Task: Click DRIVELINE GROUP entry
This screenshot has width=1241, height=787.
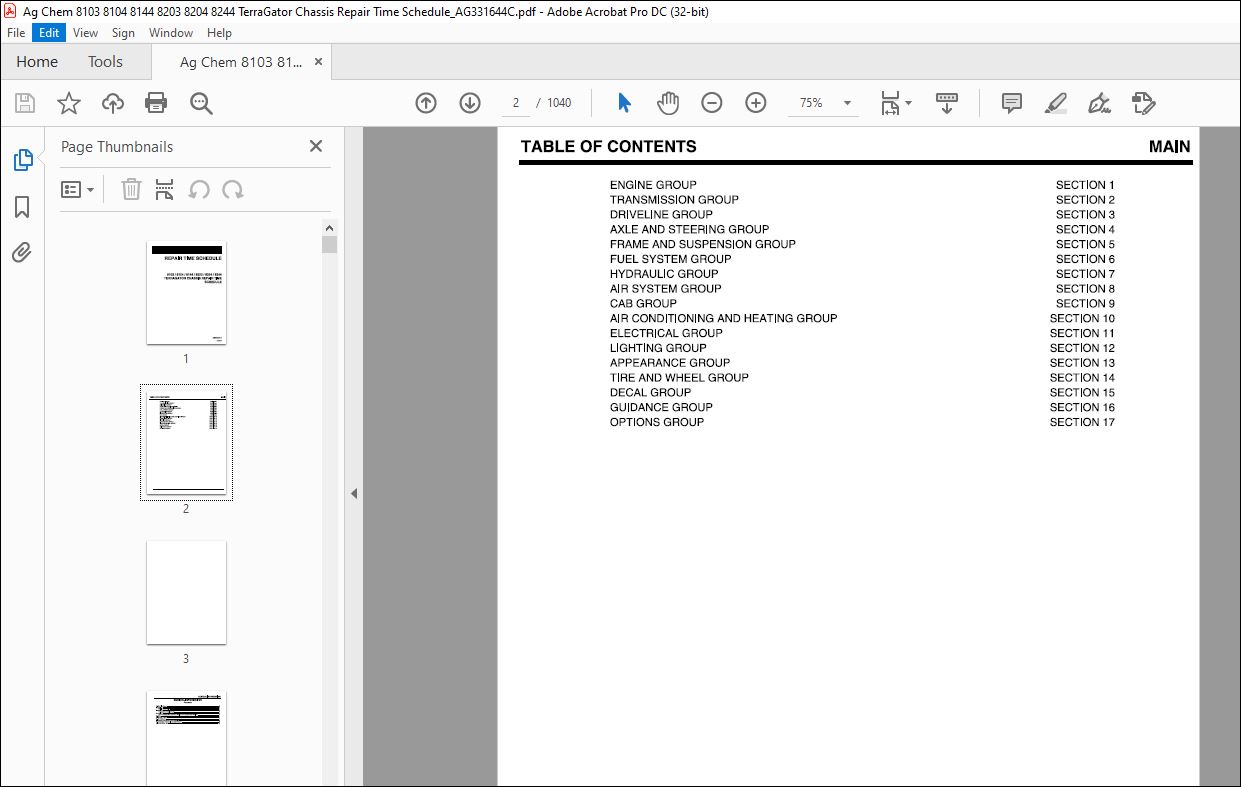Action: coord(661,215)
